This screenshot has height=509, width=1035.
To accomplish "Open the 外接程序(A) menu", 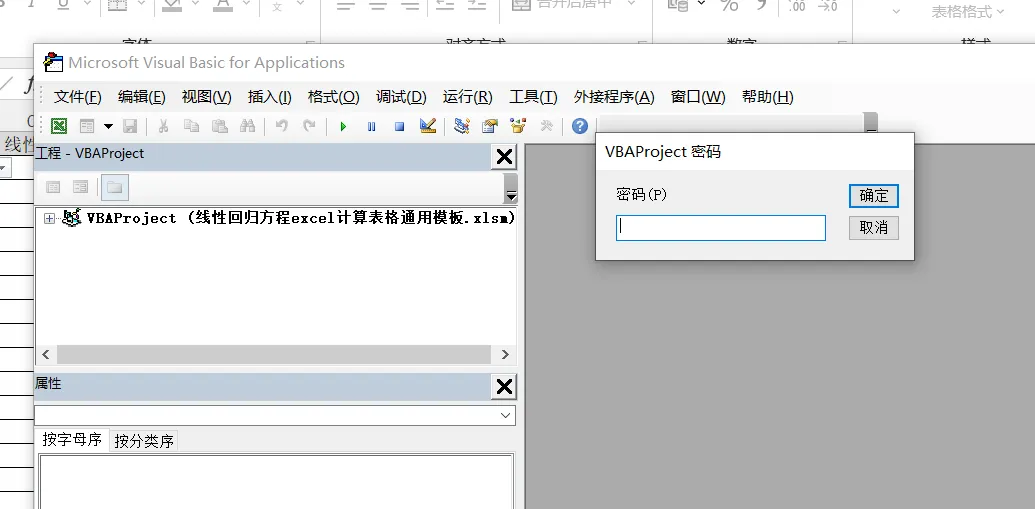I will click(614, 97).
